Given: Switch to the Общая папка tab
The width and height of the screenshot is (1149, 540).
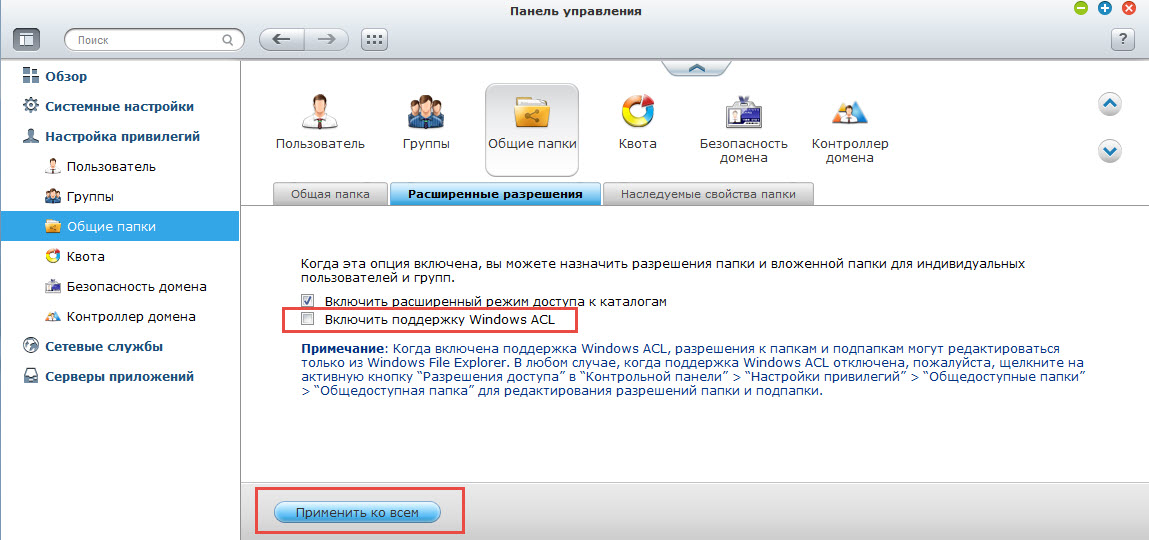Looking at the screenshot, I should point(330,194).
